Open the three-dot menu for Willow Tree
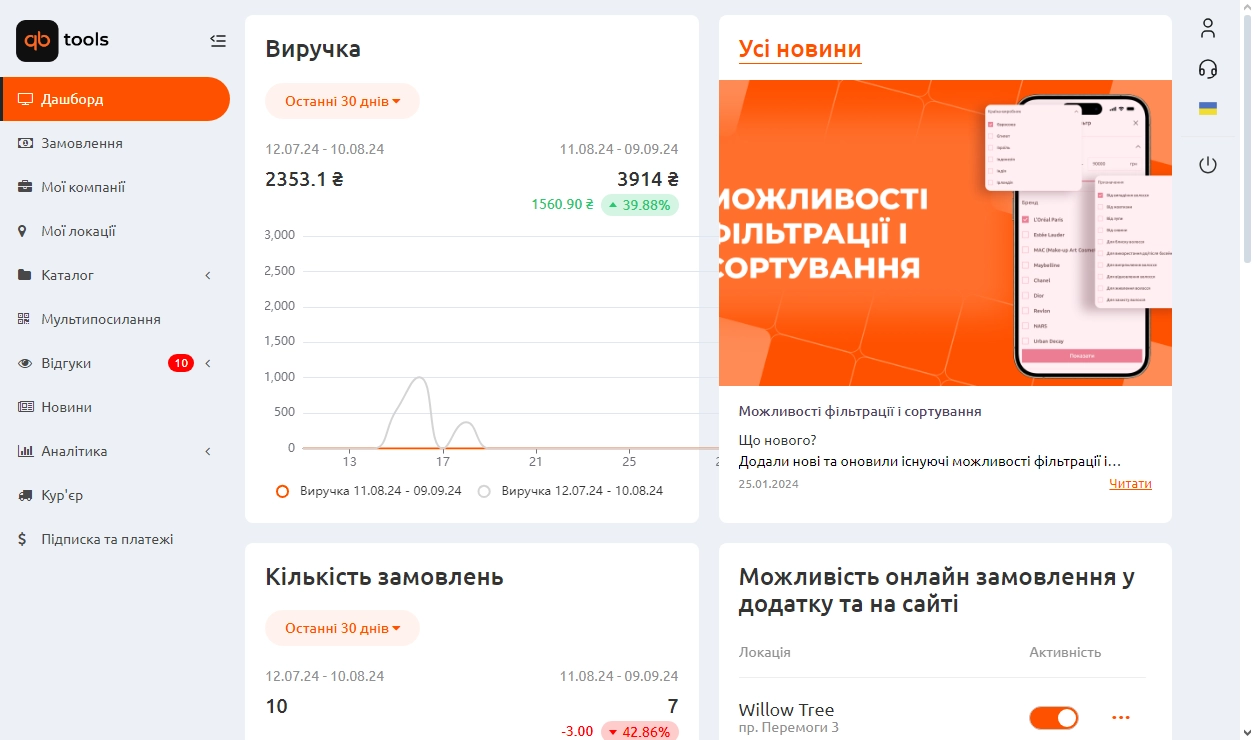The image size is (1255, 740). (1120, 717)
